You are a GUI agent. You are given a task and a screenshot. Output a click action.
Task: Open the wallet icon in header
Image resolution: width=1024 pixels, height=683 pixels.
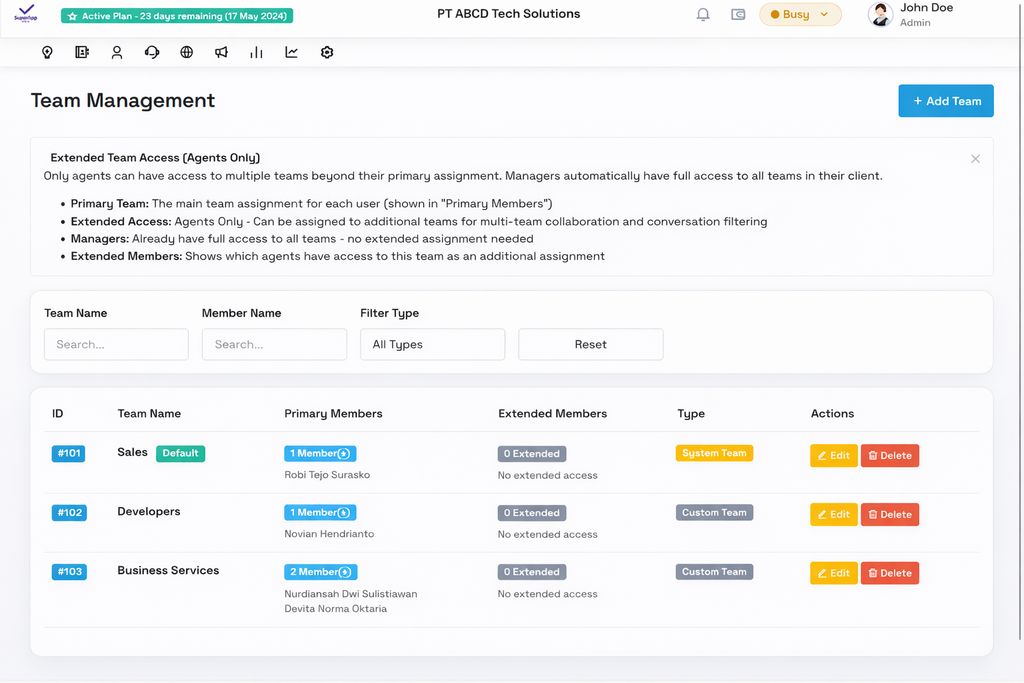tap(738, 15)
